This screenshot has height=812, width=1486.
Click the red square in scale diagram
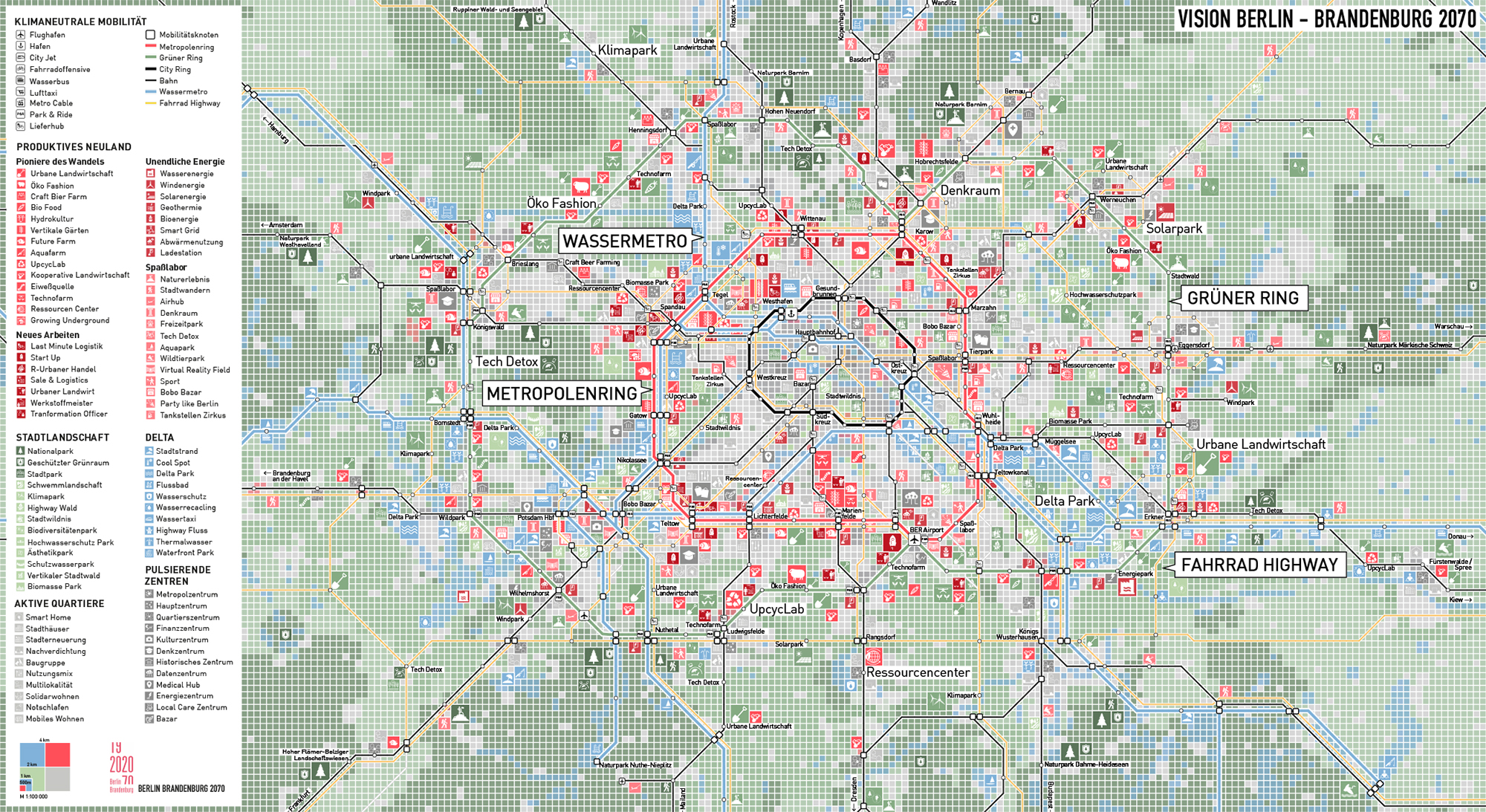(x=57, y=755)
